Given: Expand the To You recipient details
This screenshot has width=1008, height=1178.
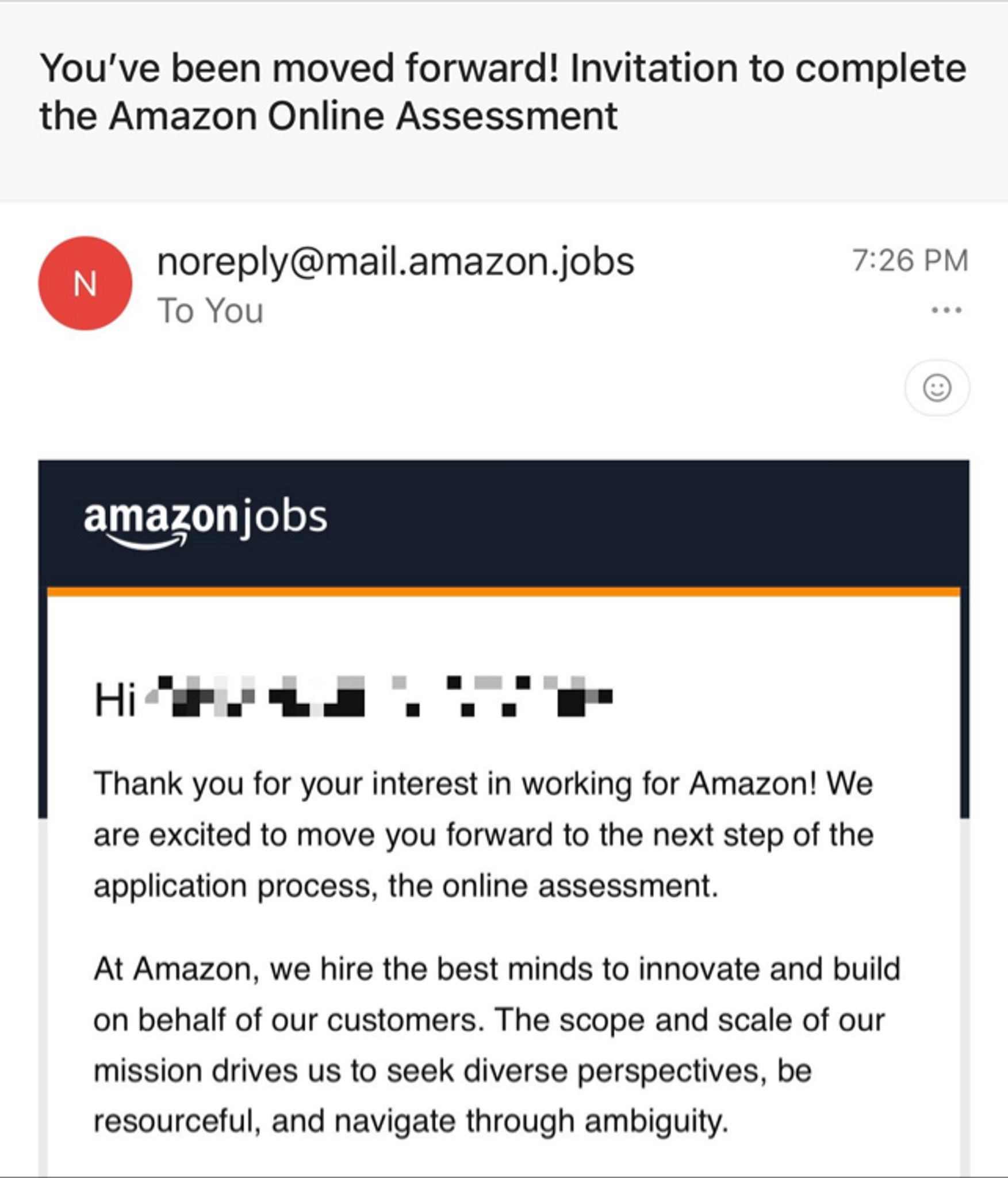Looking at the screenshot, I should pyautogui.click(x=210, y=311).
